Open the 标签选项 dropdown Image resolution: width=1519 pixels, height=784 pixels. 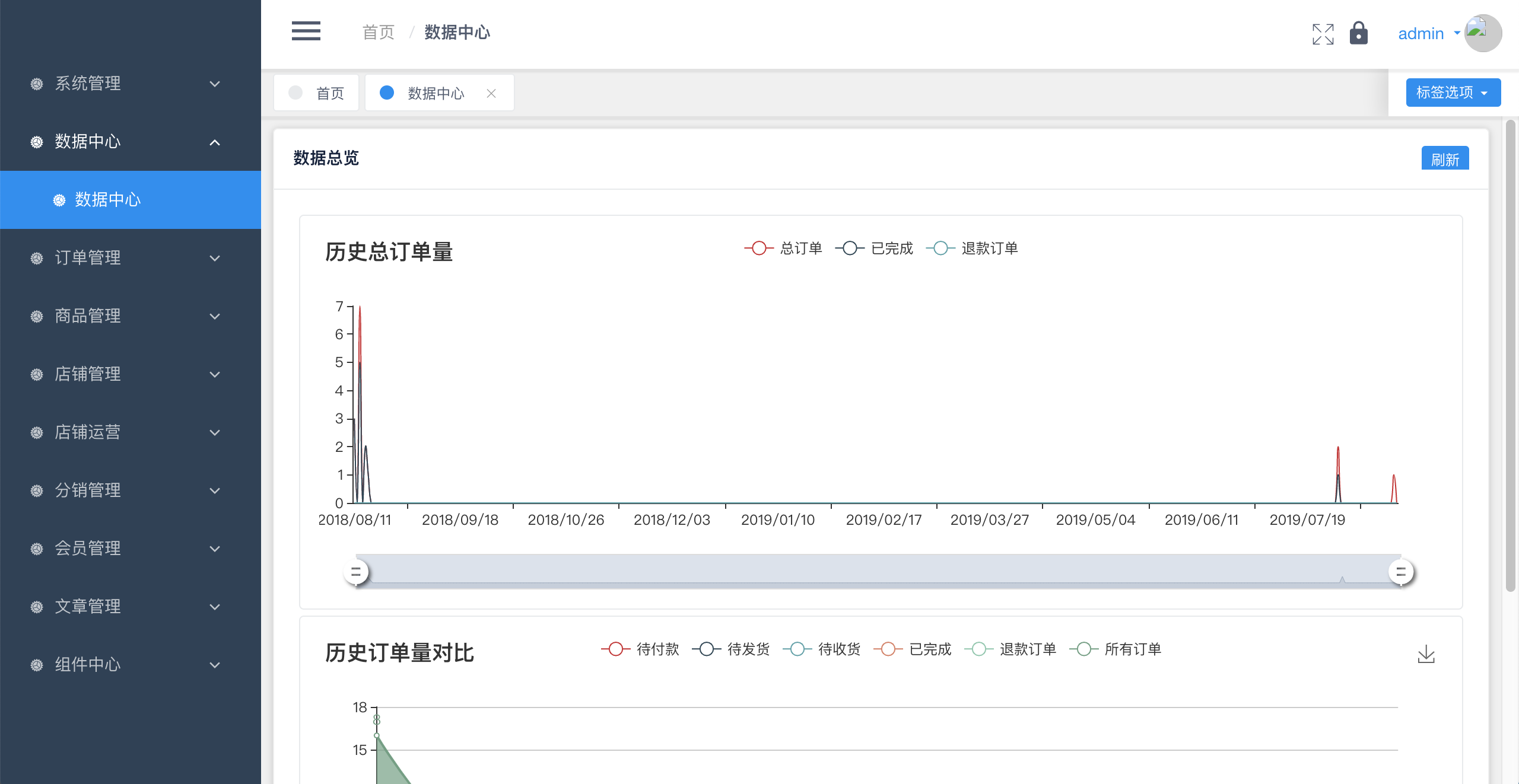[1453, 93]
